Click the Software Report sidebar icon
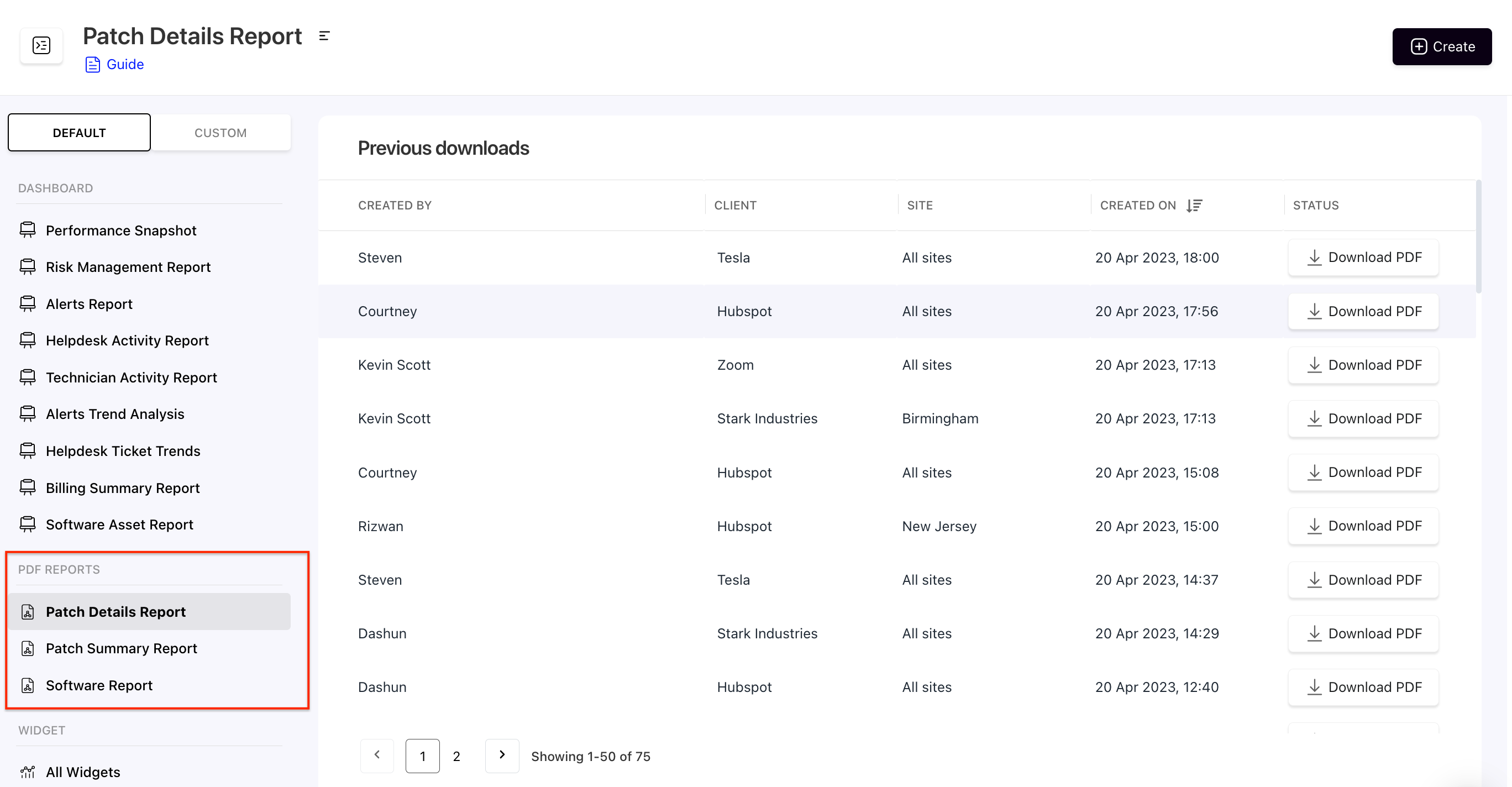 pyautogui.click(x=28, y=685)
